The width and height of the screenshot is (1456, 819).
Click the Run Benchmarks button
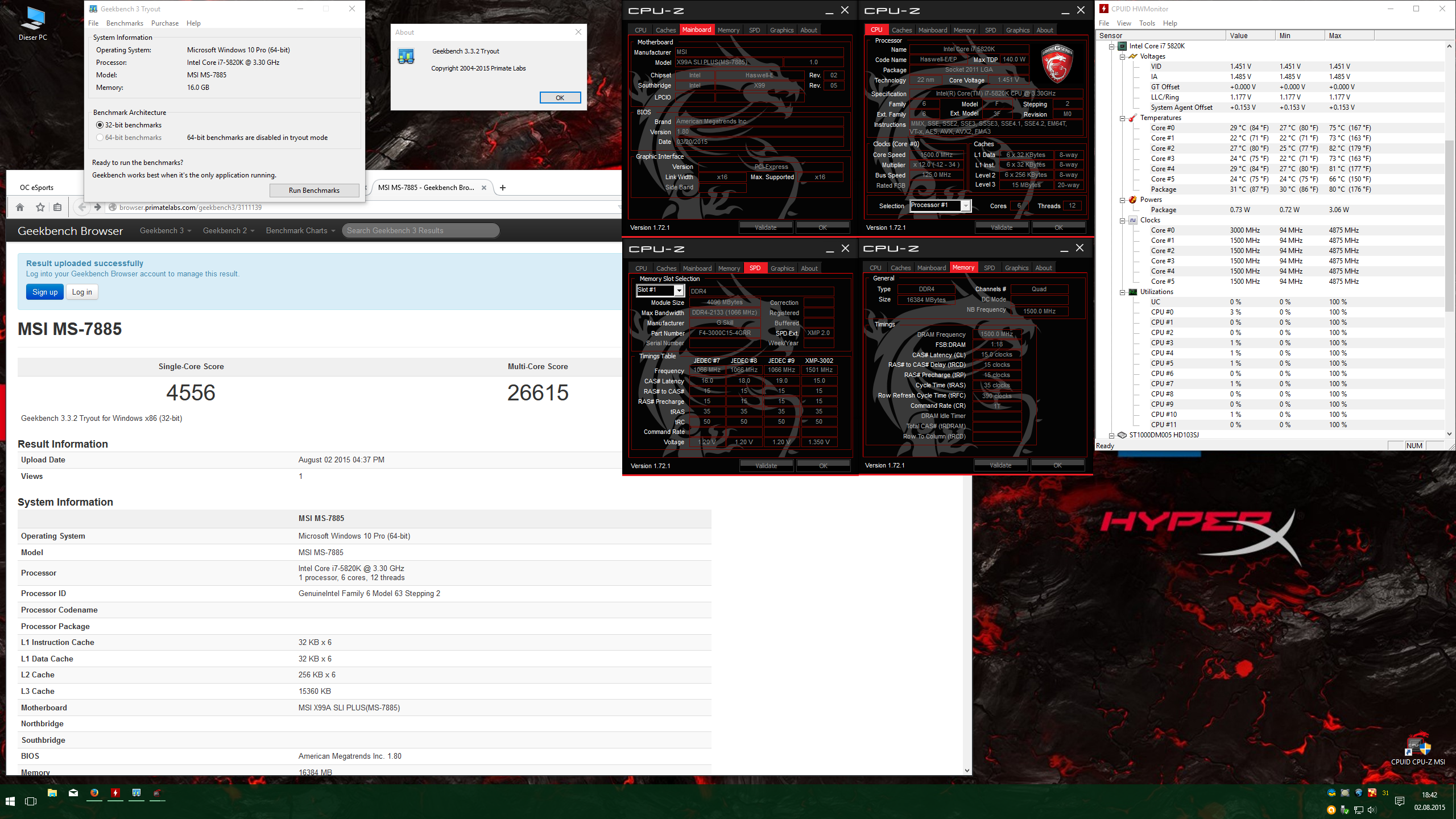(314, 191)
